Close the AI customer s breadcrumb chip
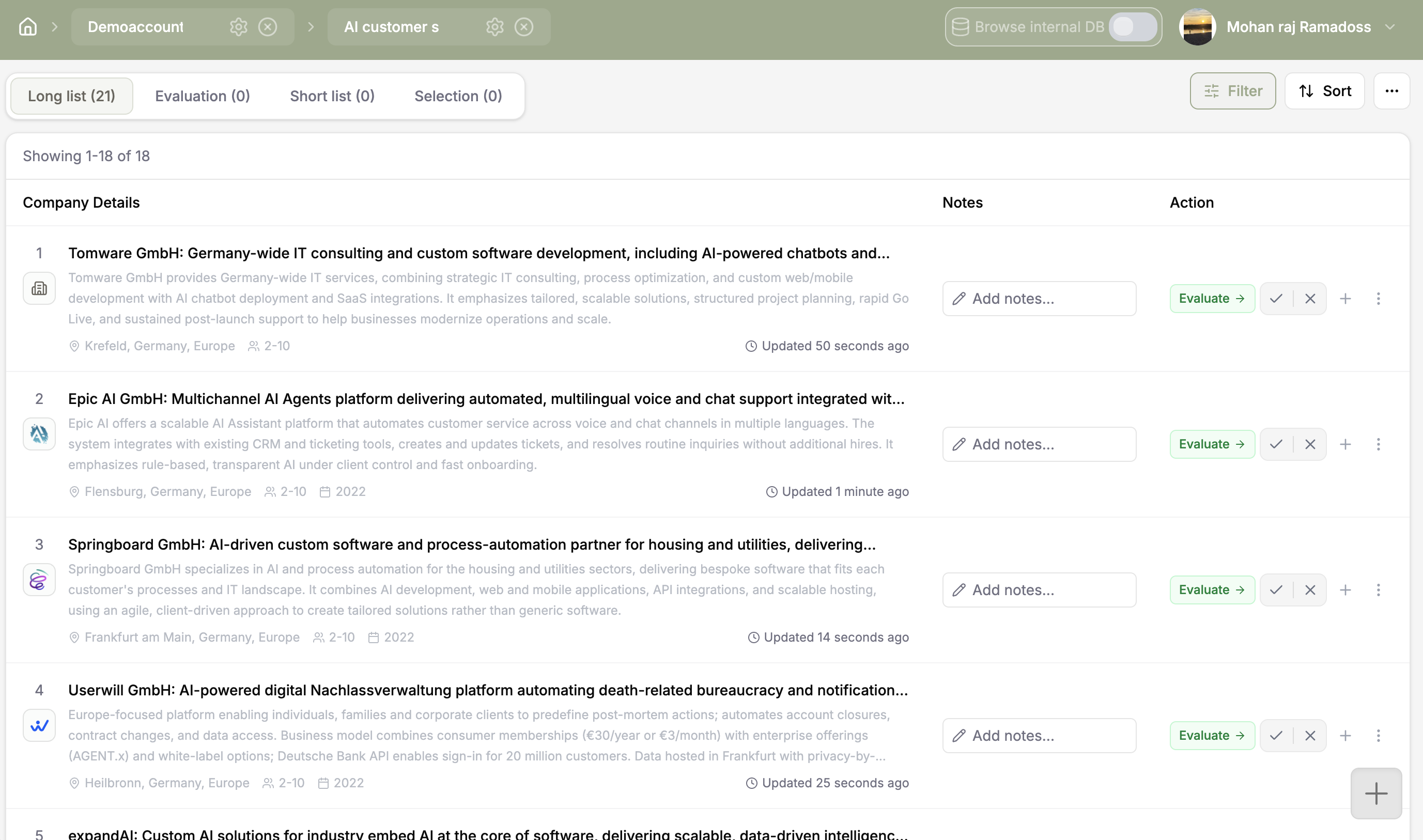The height and width of the screenshot is (840, 1423). [524, 26]
